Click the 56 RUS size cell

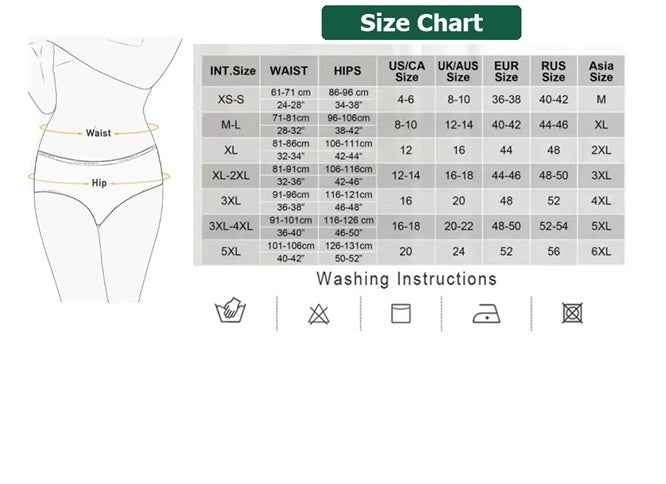click(x=553, y=251)
